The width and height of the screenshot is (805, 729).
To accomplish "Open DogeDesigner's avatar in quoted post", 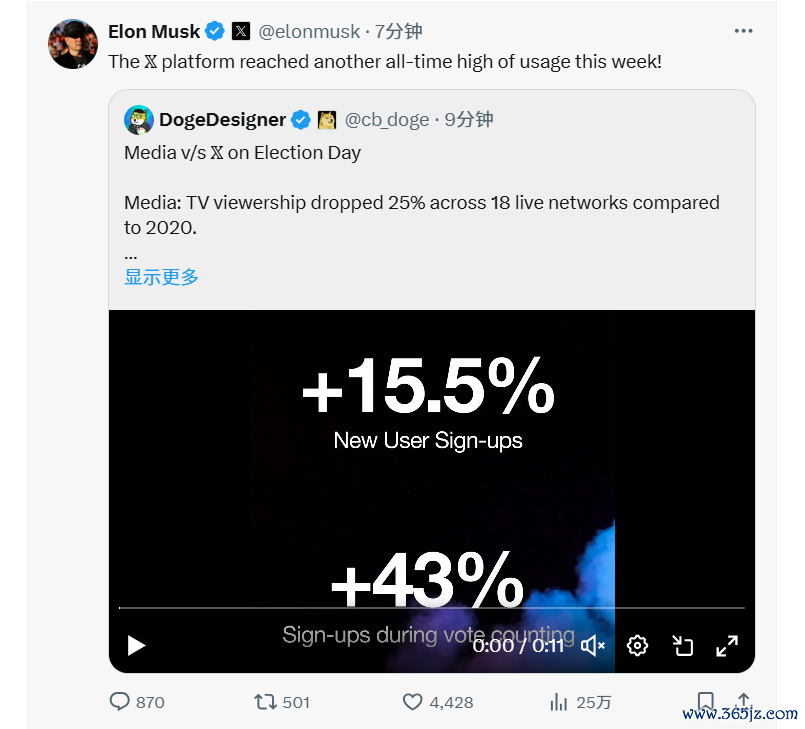I will pos(138,120).
